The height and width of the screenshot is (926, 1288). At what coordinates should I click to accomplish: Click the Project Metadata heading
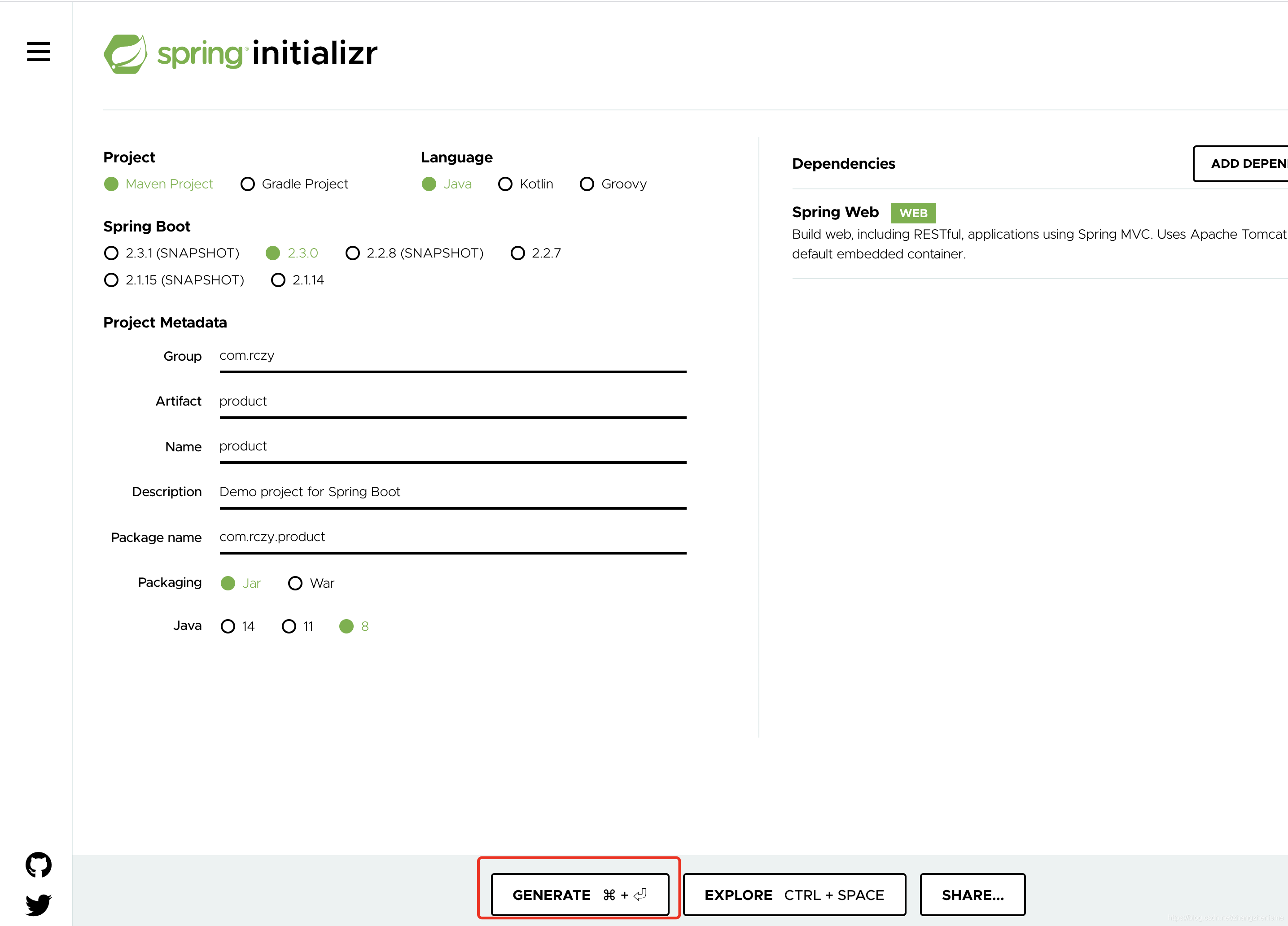click(x=165, y=323)
